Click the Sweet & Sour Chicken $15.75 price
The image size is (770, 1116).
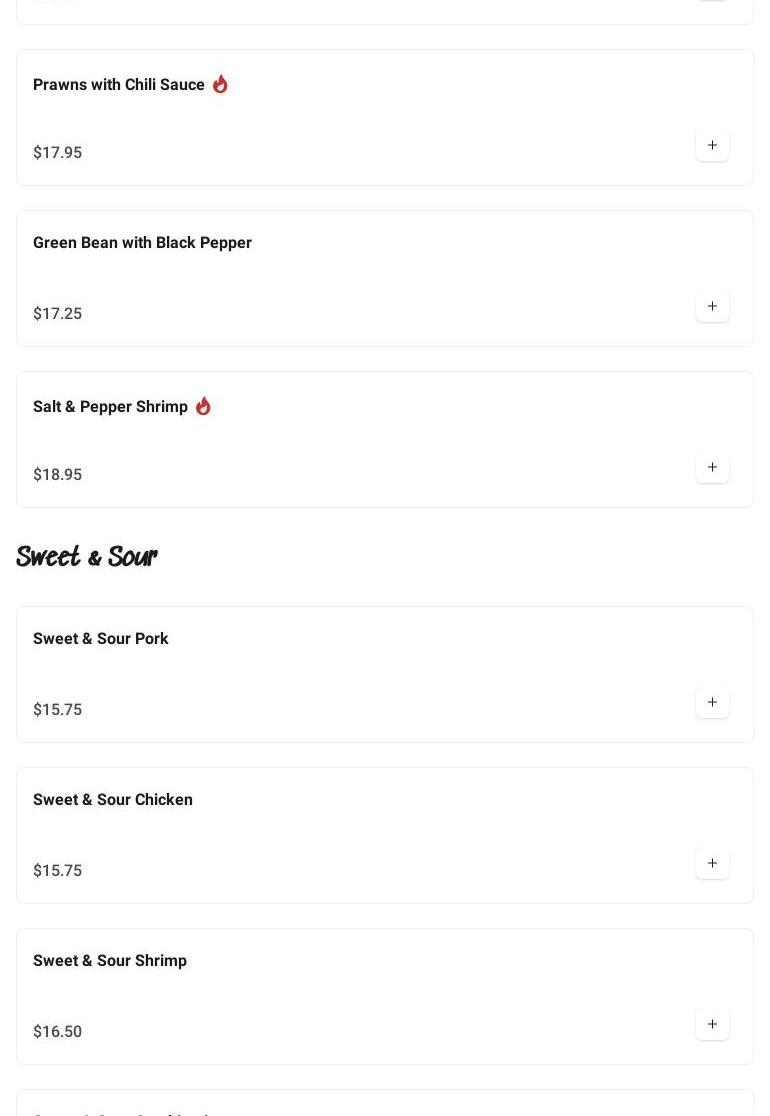pyautogui.click(x=57, y=871)
